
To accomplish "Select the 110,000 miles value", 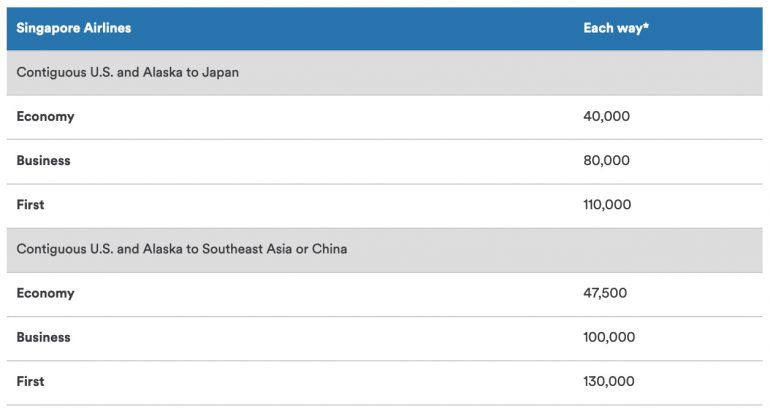I will click(607, 204).
